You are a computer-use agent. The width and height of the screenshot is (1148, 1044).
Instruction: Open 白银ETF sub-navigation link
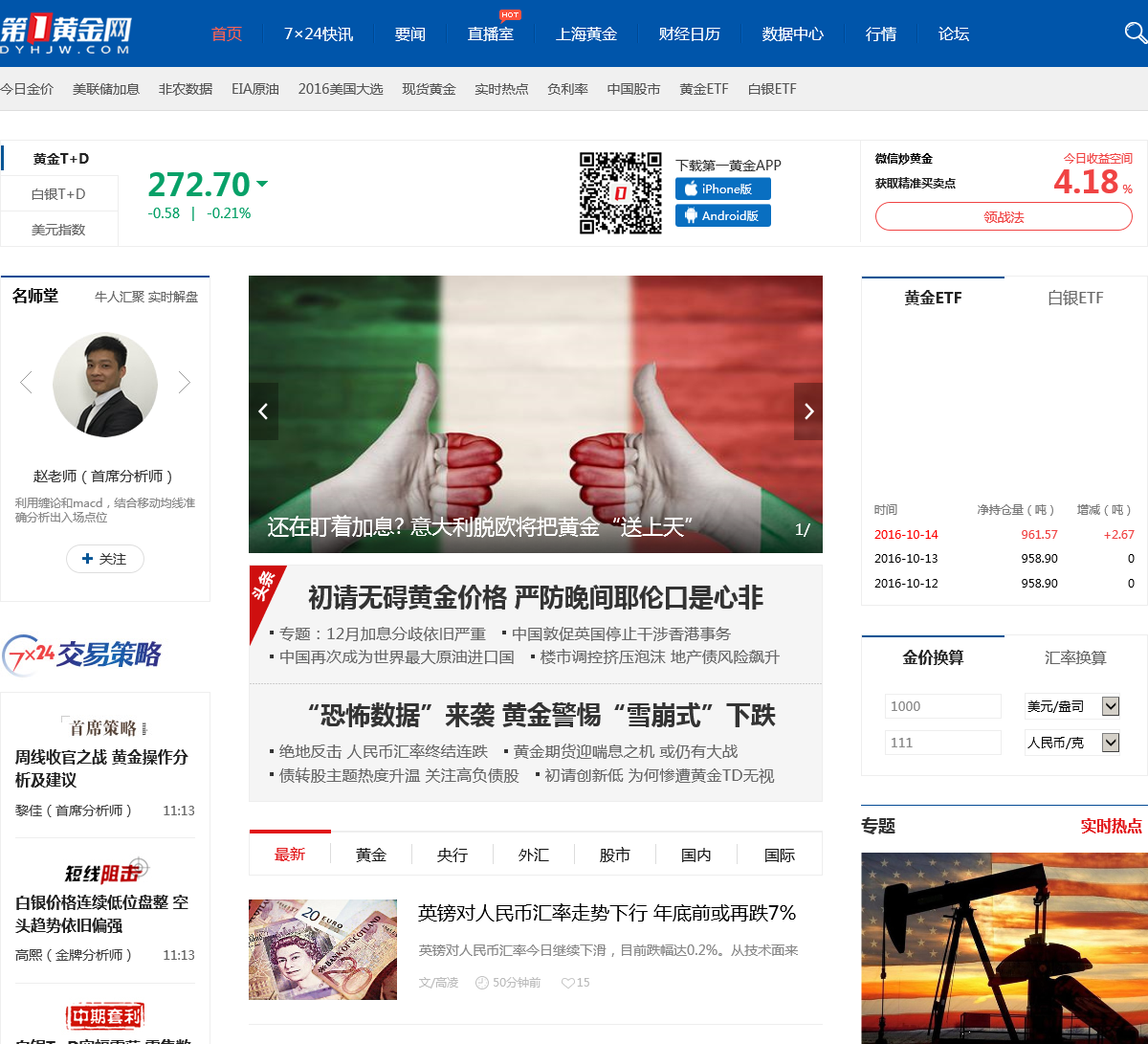[x=772, y=89]
